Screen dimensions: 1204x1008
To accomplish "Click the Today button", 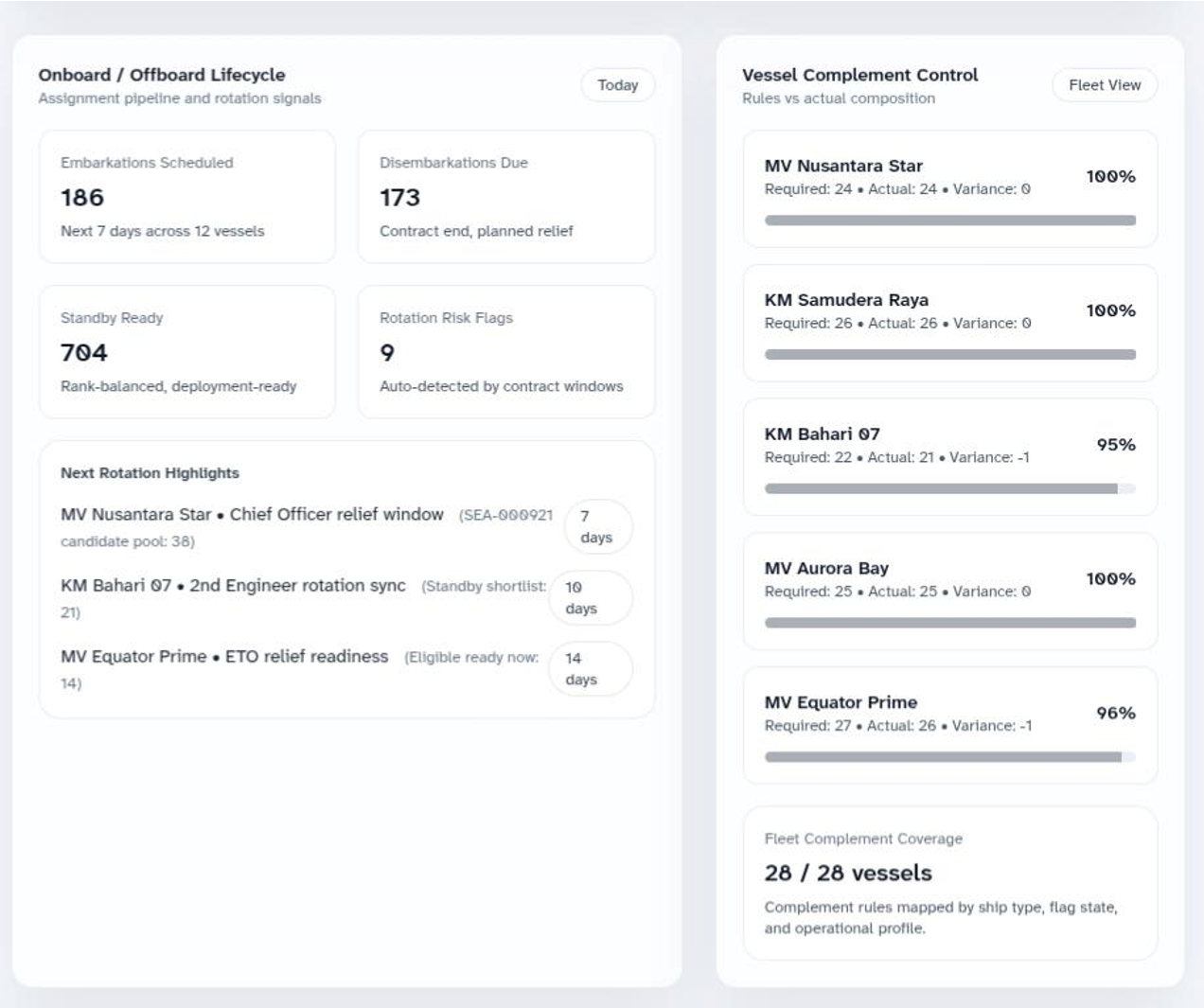I will click(617, 85).
